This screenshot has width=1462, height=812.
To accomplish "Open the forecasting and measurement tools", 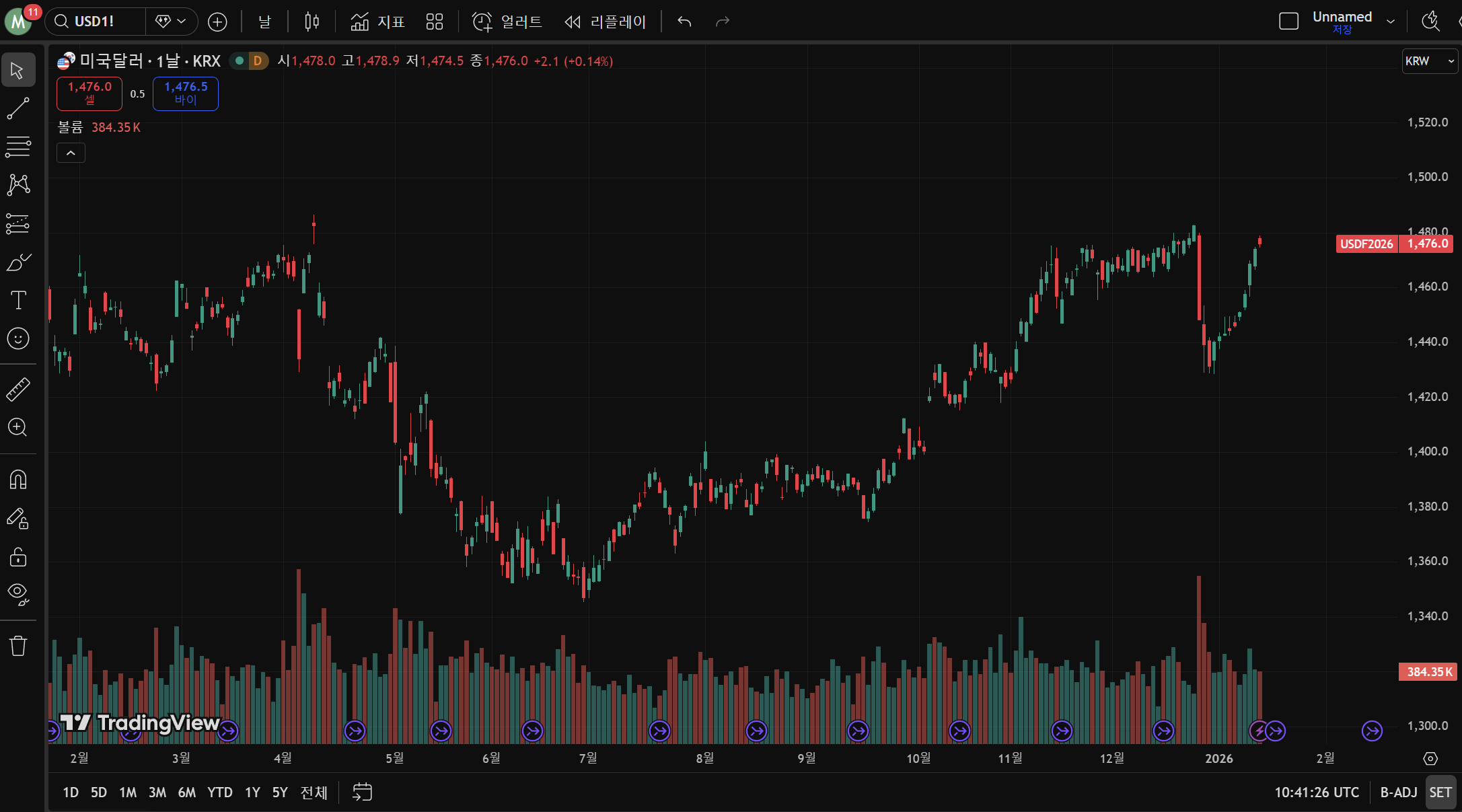I will point(18,223).
